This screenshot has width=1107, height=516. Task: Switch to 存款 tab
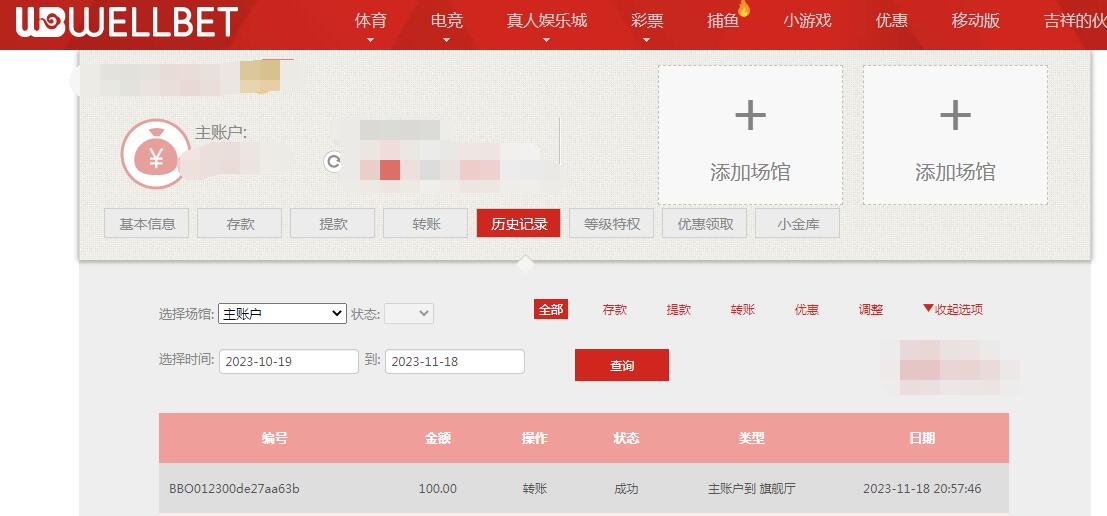tap(239, 224)
